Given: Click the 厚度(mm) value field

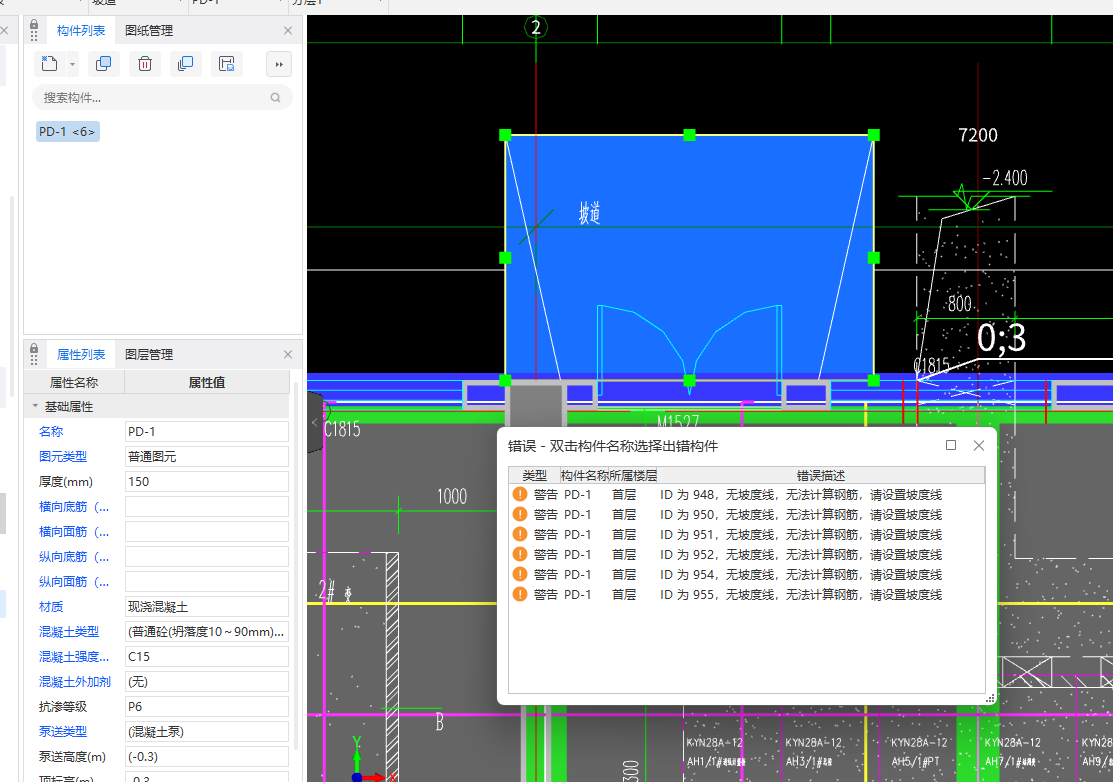Looking at the screenshot, I should pos(206,482).
